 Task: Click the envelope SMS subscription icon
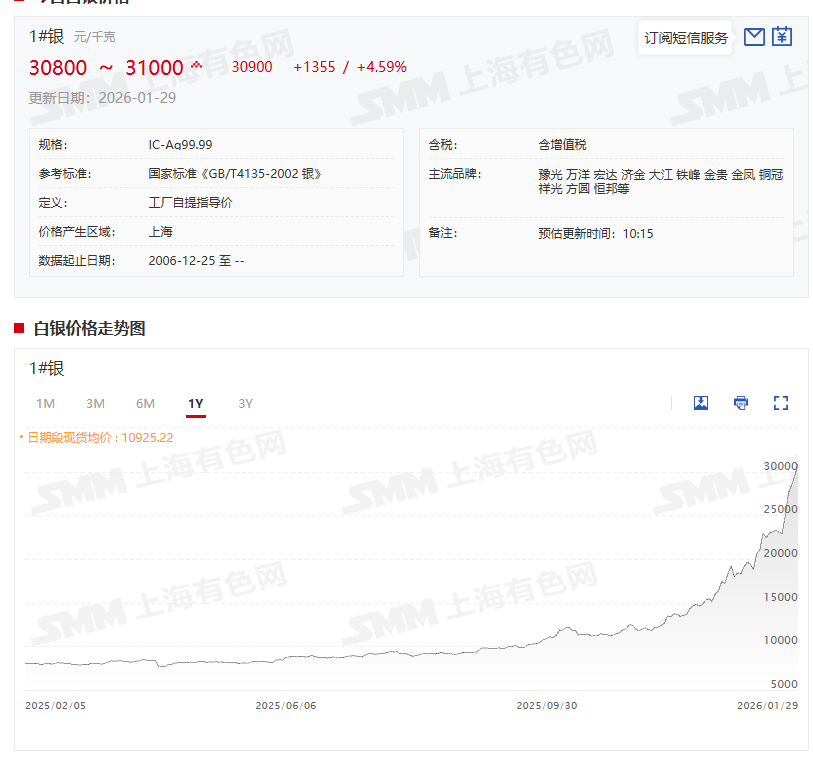755,37
